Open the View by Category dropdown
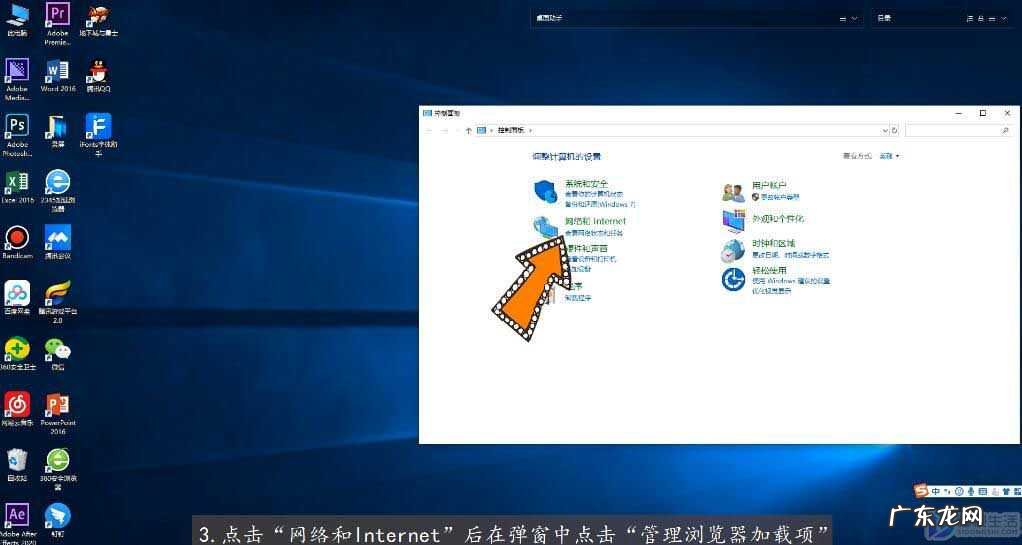The image size is (1022, 545). click(890, 156)
